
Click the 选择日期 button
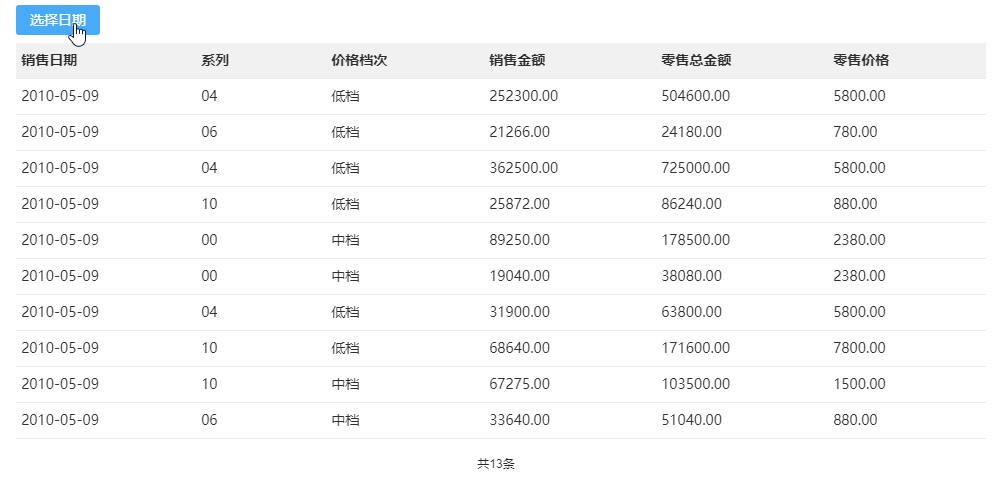[57, 21]
